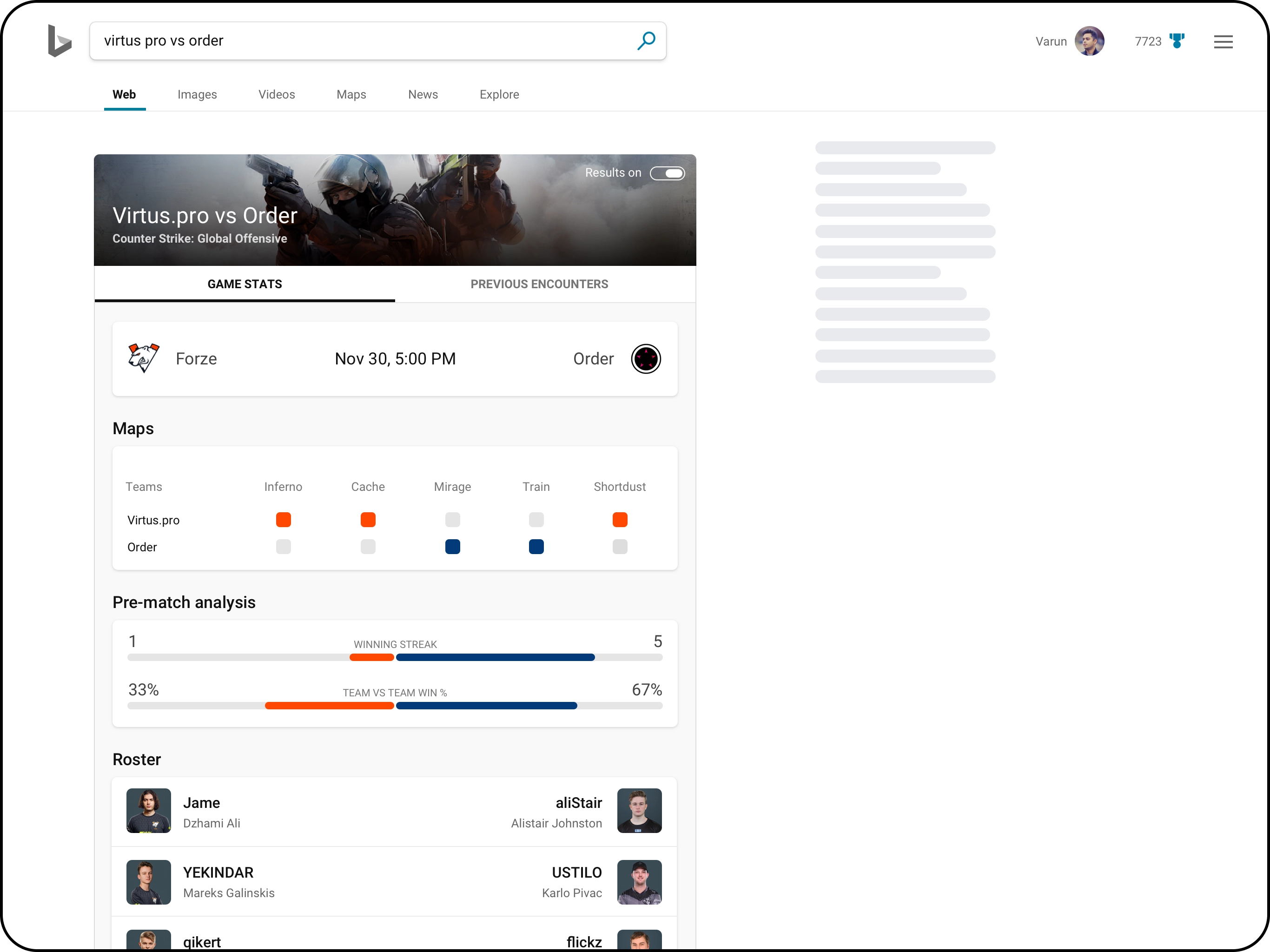
Task: Click the Karlo Pivac real name
Action: [x=572, y=893]
